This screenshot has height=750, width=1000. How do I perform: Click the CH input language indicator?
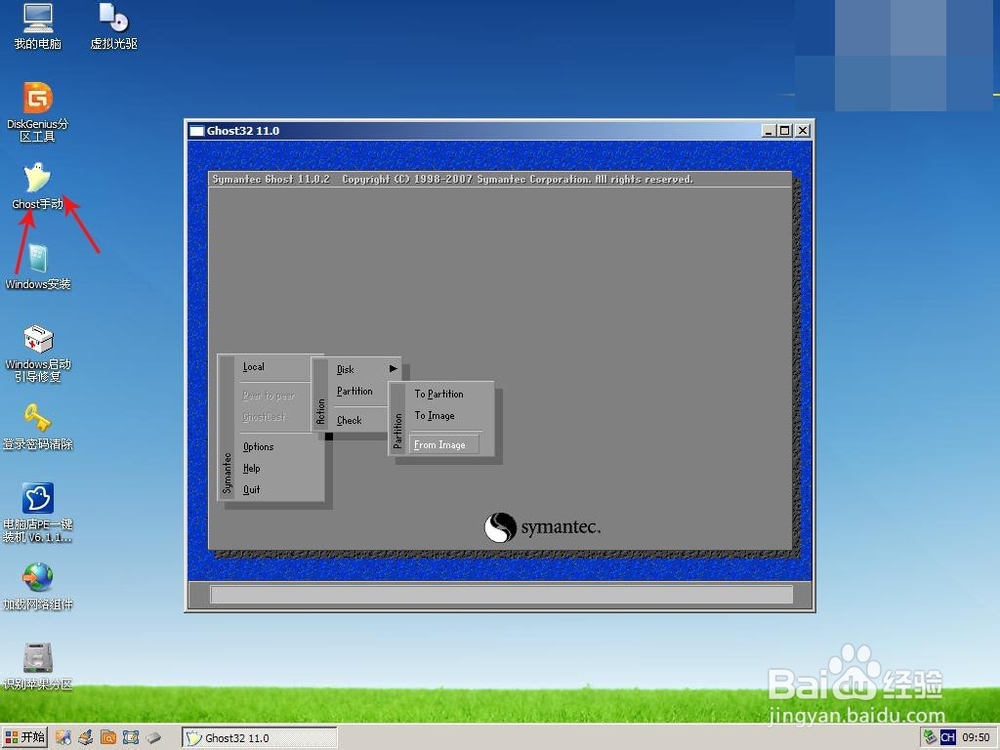point(948,738)
